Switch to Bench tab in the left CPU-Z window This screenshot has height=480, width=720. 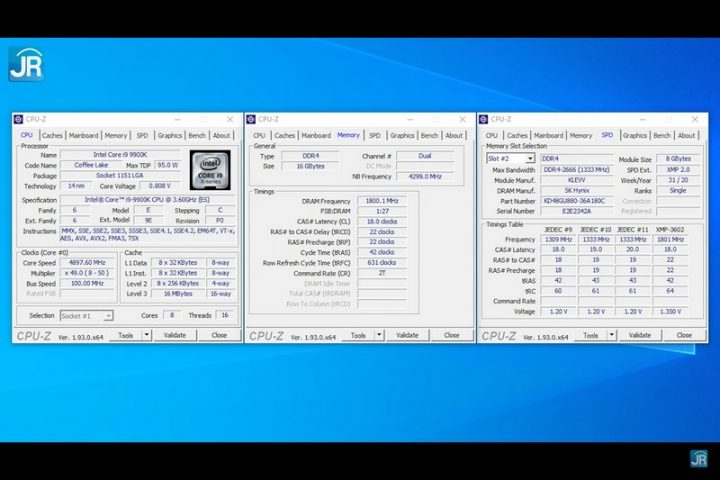click(x=197, y=136)
